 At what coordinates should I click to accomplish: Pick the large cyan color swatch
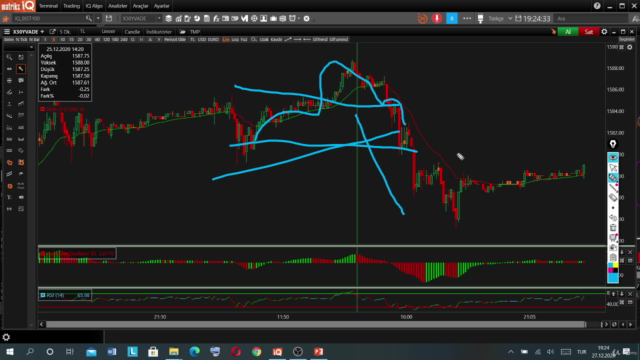pos(613,278)
